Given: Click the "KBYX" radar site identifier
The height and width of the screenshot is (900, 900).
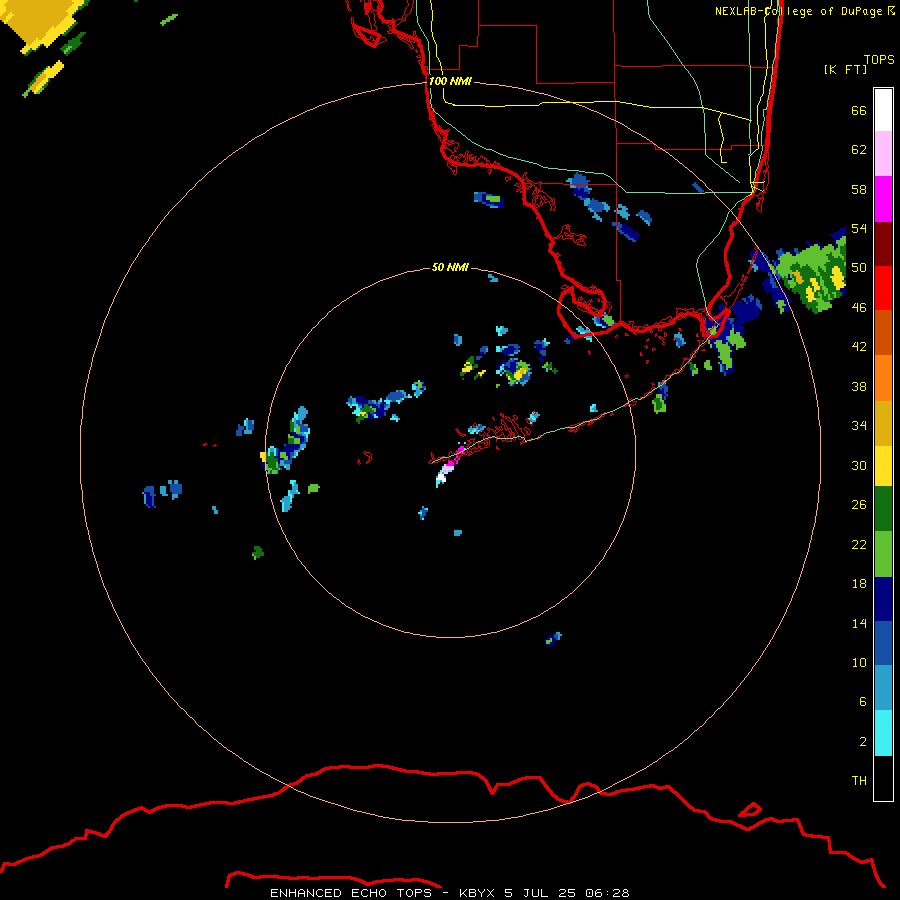Looking at the screenshot, I should pos(476,893).
